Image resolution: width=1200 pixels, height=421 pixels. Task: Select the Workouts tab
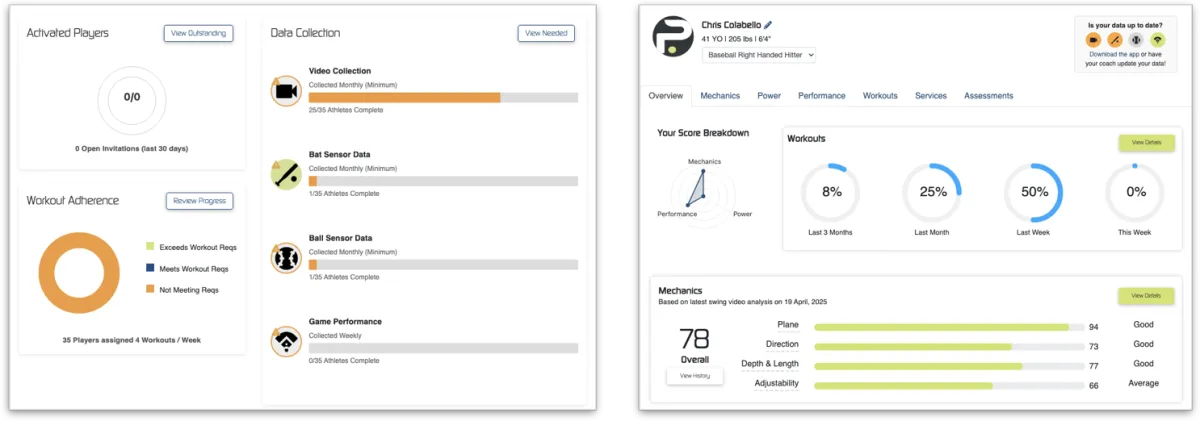click(x=880, y=96)
